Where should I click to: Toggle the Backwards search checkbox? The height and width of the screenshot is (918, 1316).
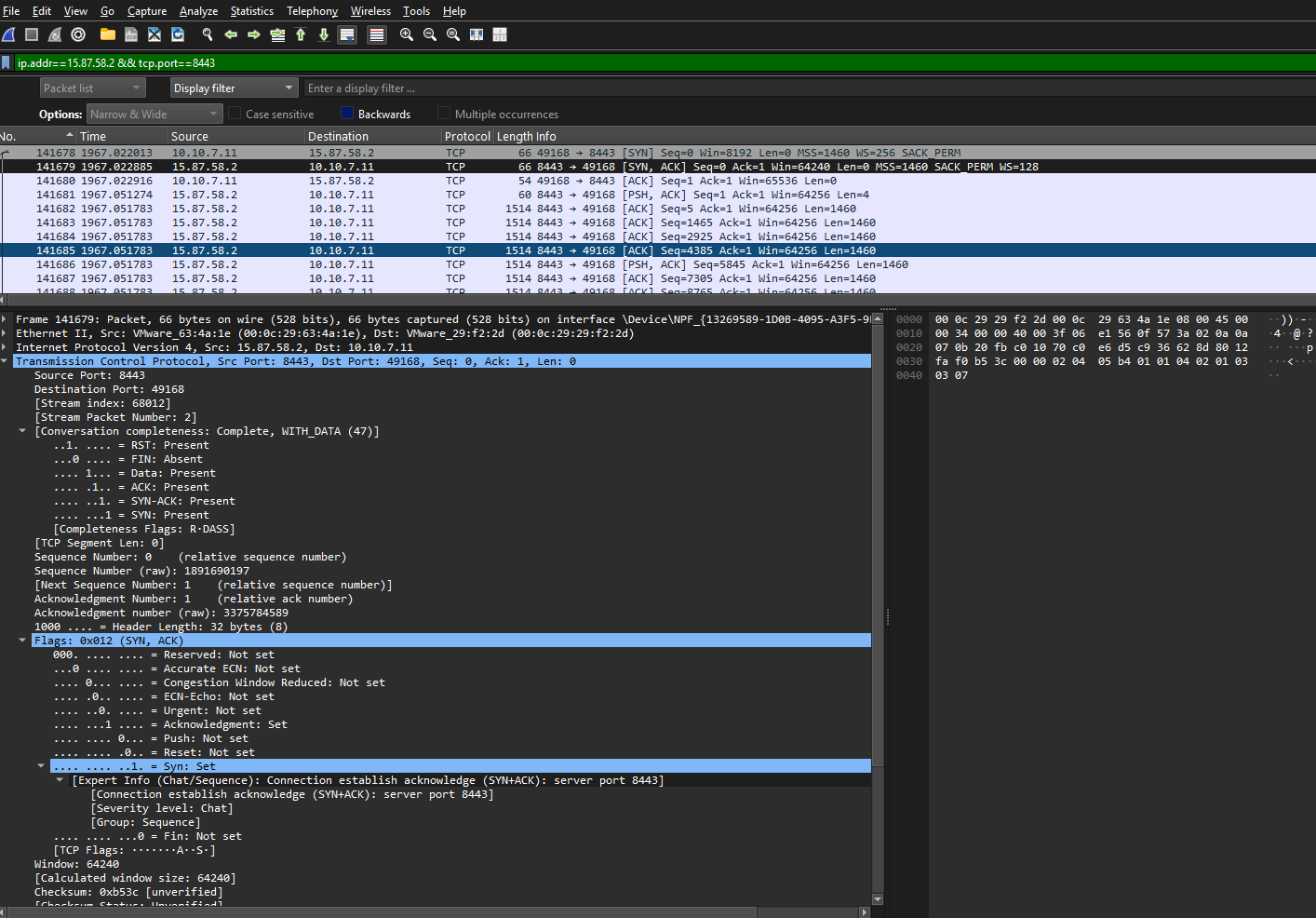(x=348, y=114)
